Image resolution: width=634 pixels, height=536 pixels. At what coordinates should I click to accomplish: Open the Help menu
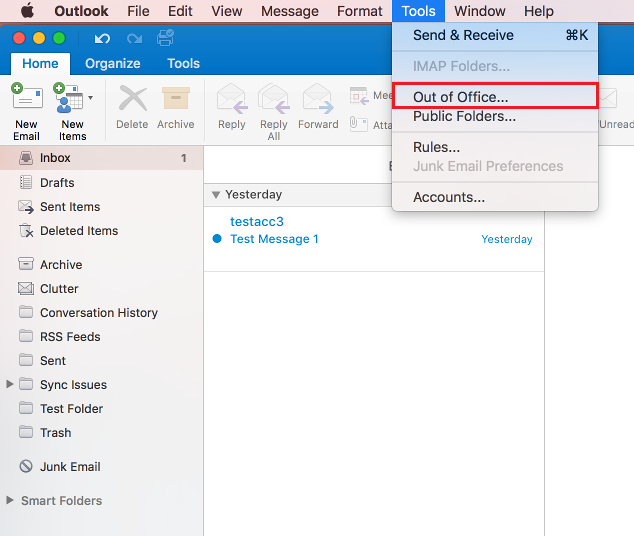[x=539, y=11]
